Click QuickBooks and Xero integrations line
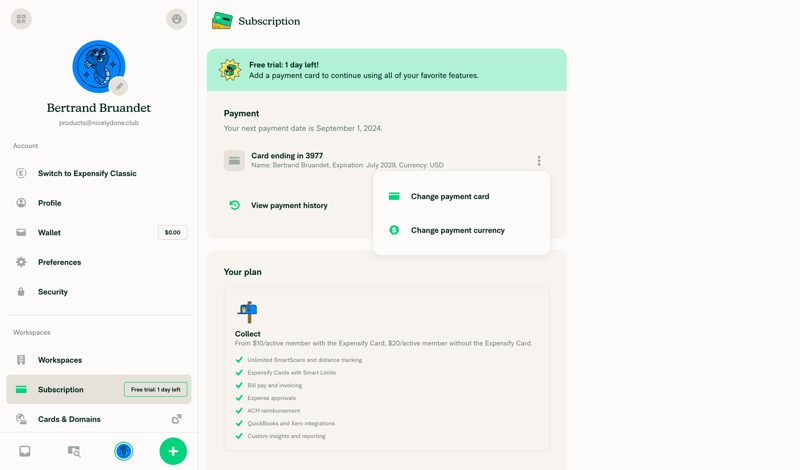The width and height of the screenshot is (800, 470). (291, 424)
